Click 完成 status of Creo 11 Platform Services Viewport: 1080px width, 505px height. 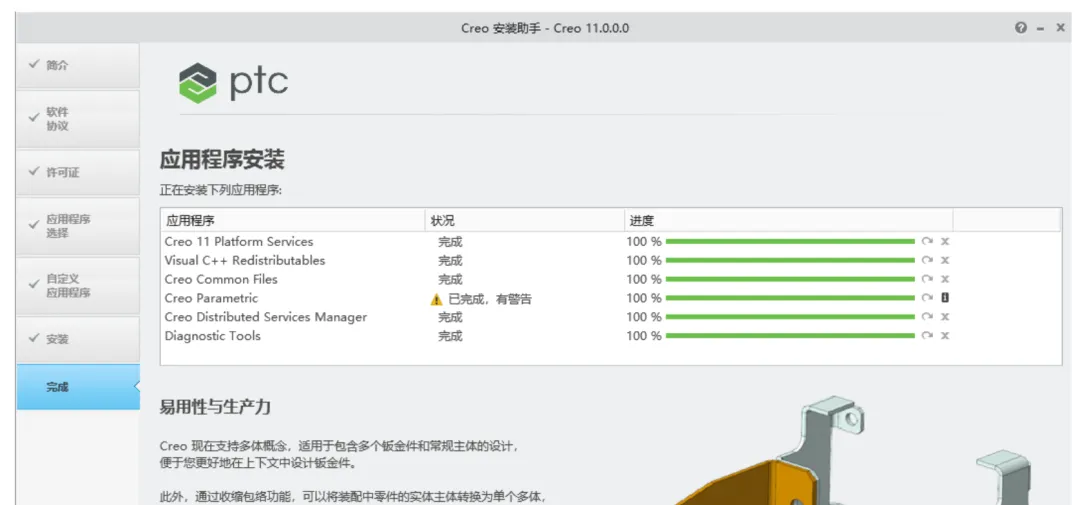pyautogui.click(x=450, y=242)
